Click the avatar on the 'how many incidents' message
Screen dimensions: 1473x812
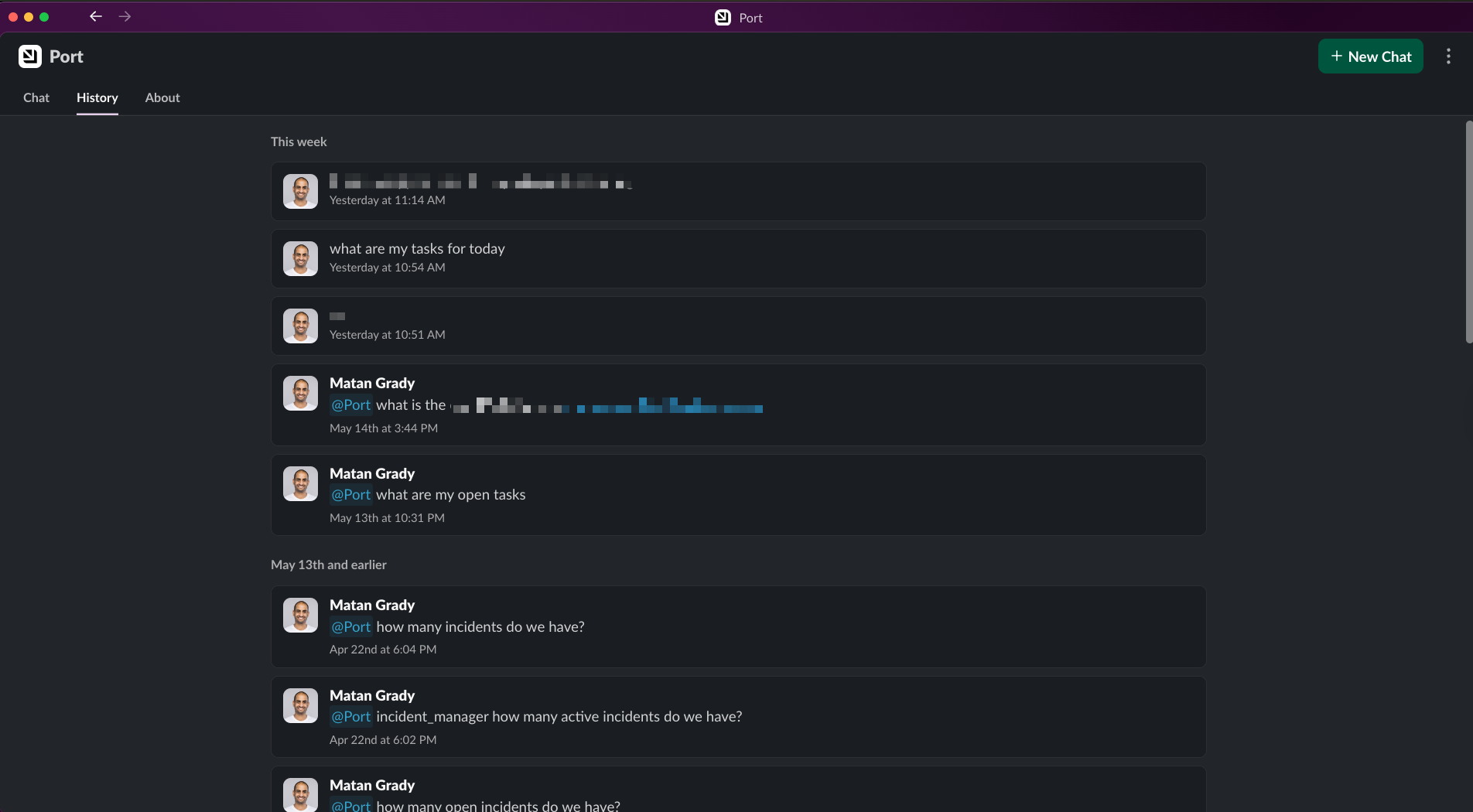point(300,614)
